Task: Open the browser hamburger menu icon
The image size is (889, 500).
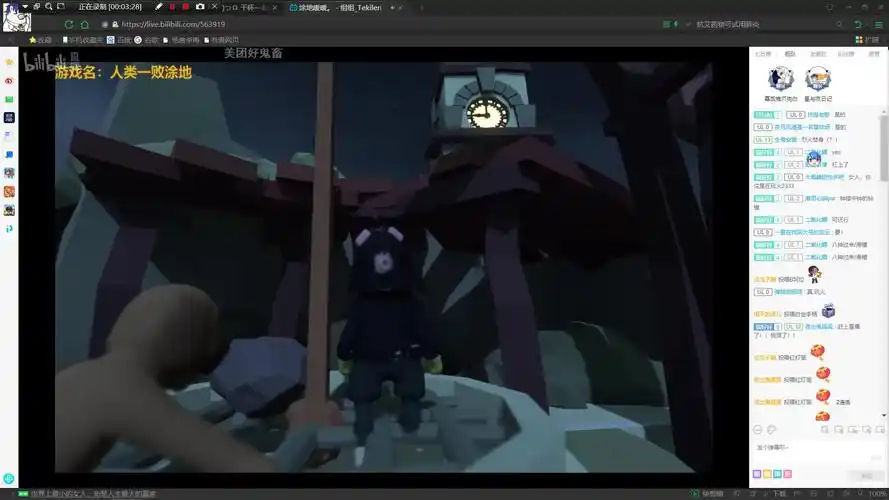Action: [x=877, y=24]
